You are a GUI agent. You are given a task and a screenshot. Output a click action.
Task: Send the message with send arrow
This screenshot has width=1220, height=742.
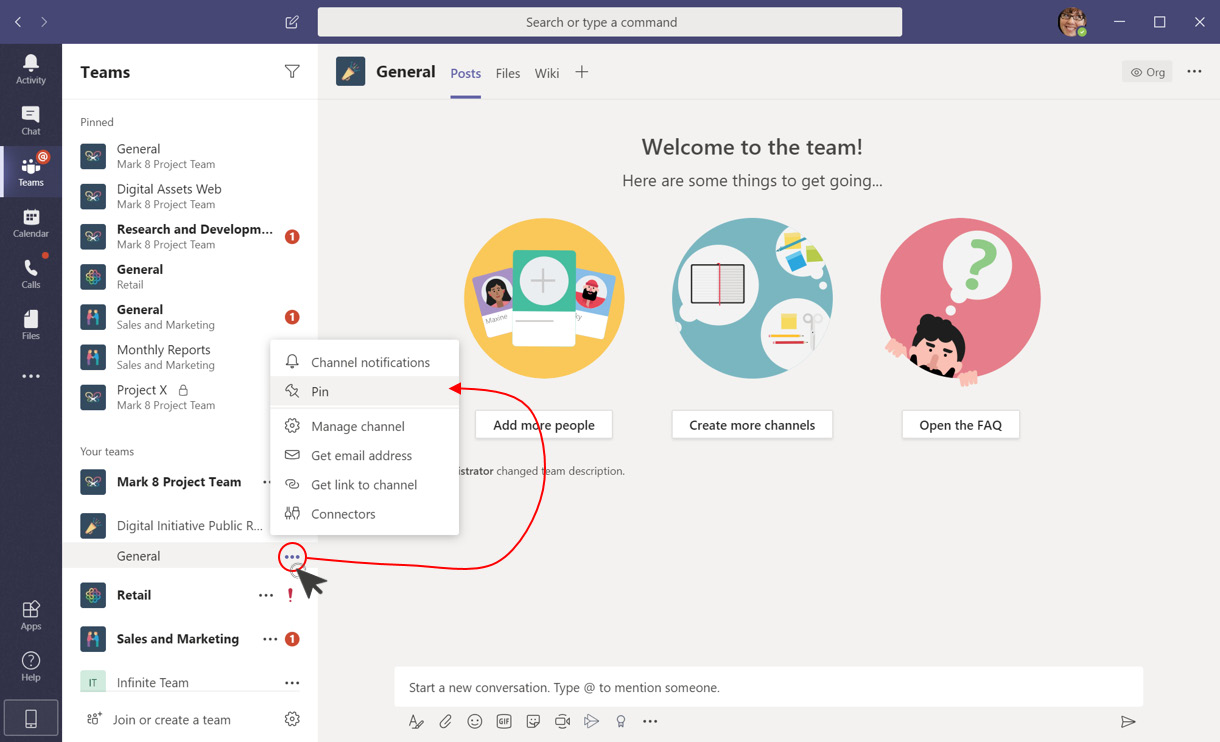click(1128, 721)
